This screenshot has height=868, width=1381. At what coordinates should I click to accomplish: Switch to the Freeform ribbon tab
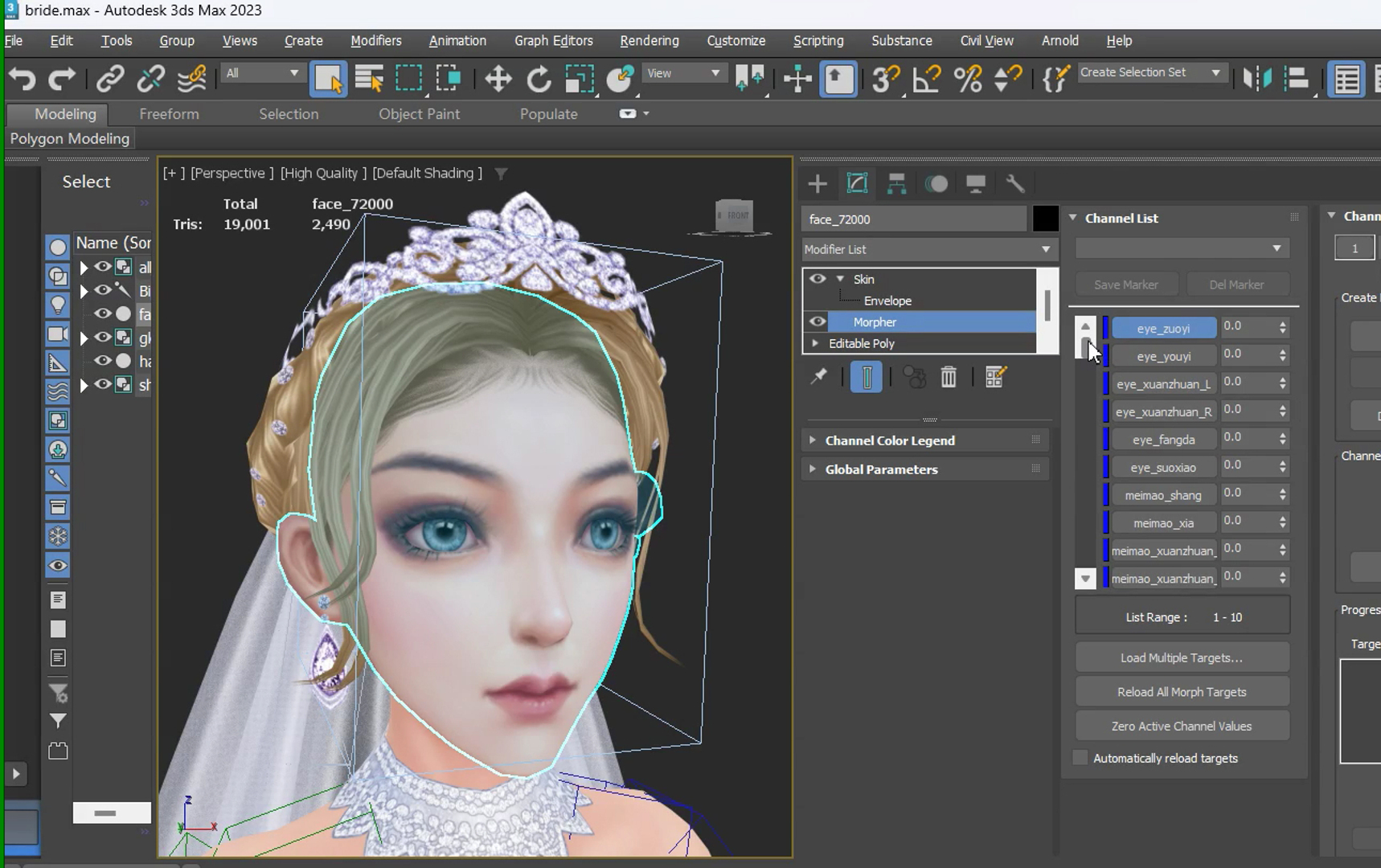(x=169, y=114)
